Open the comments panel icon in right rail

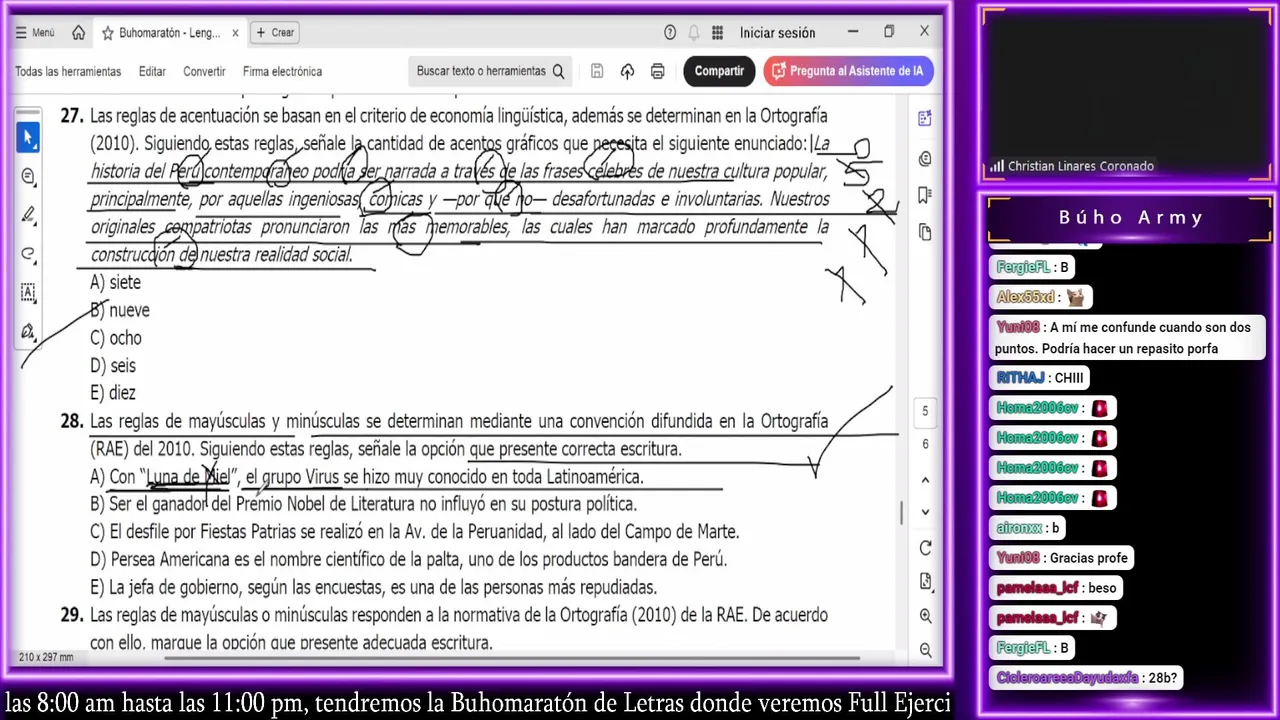point(925,159)
